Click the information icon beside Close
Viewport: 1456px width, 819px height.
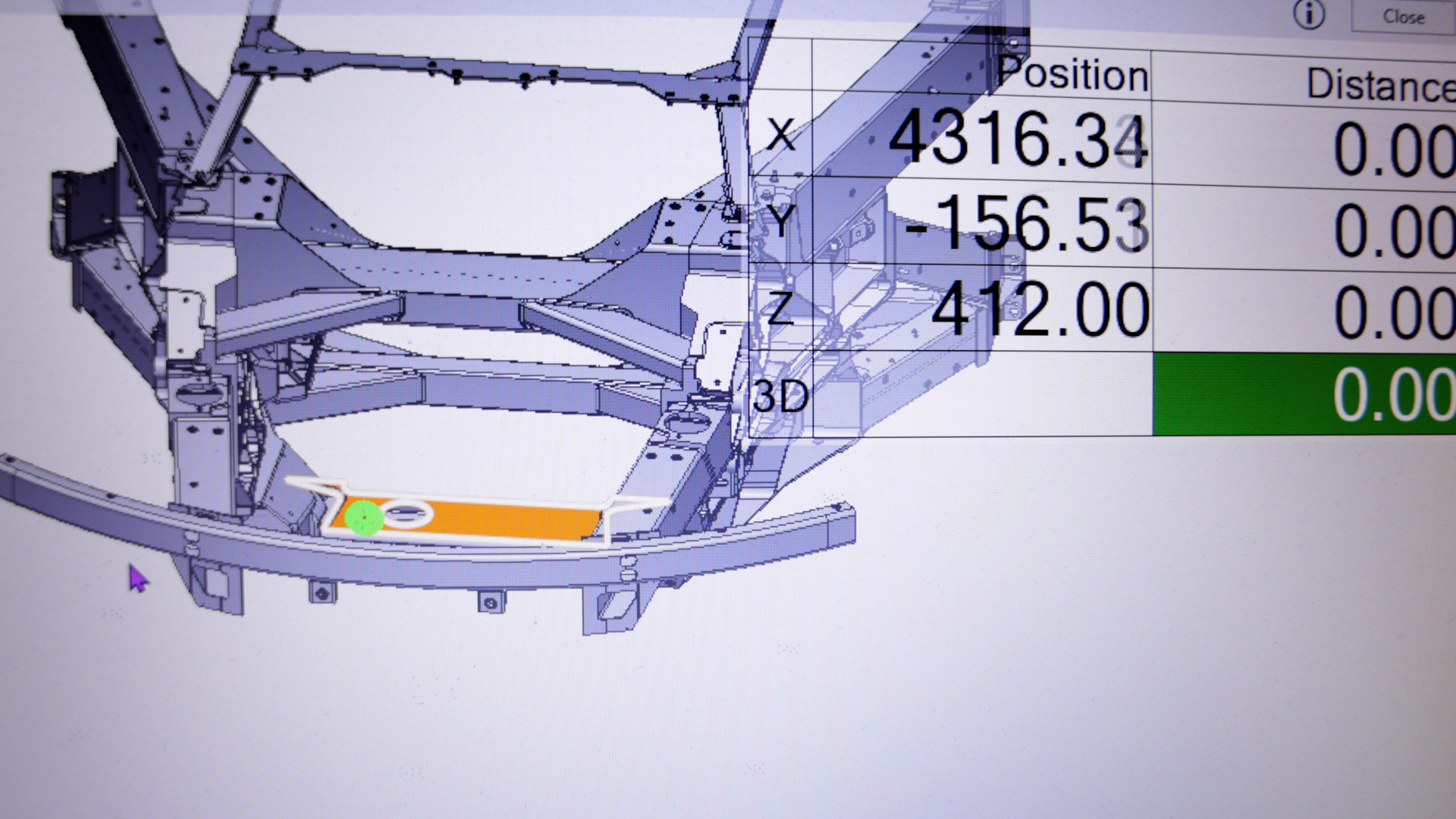point(1309,14)
